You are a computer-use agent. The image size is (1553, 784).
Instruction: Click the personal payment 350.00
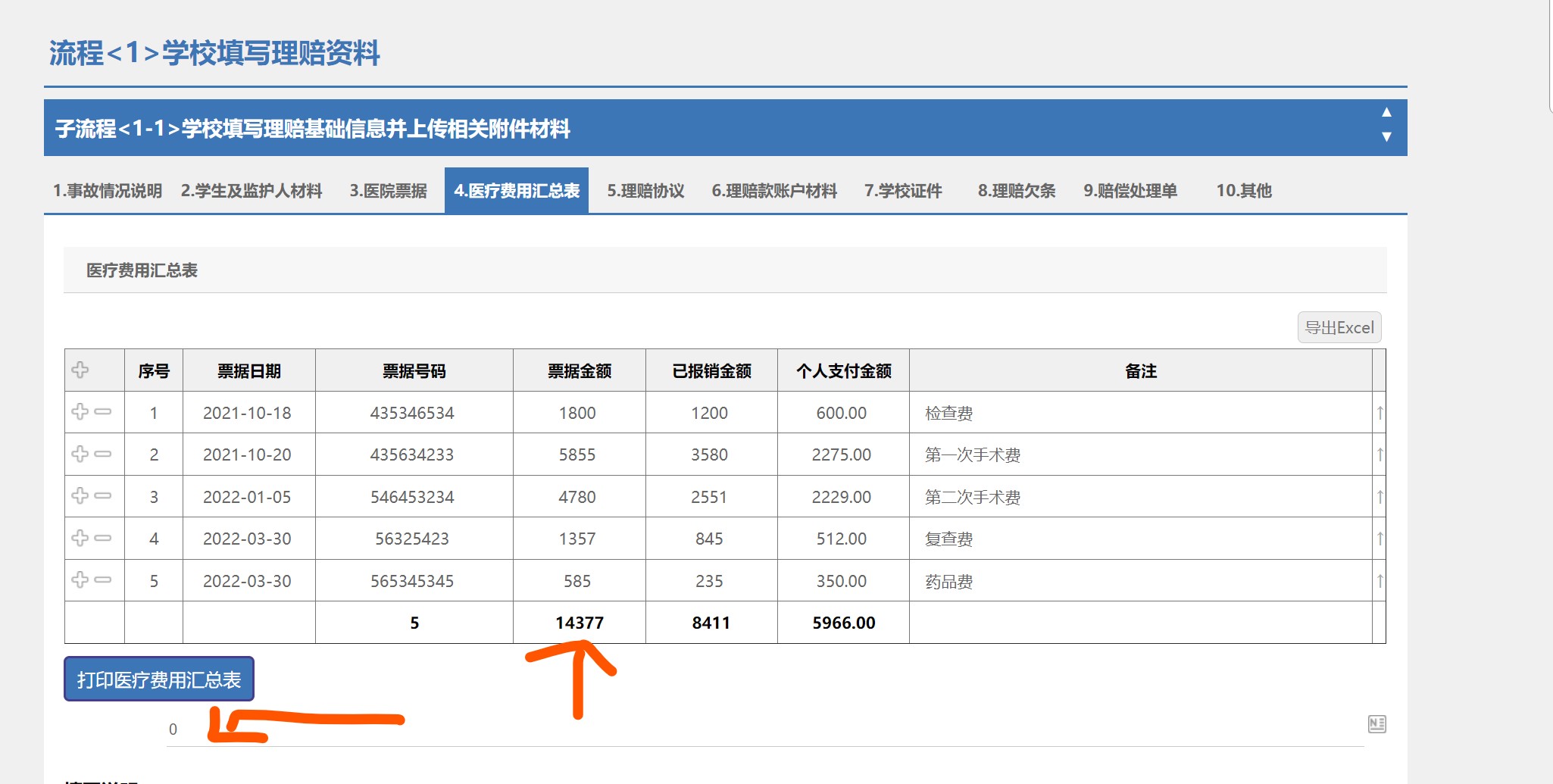[842, 581]
